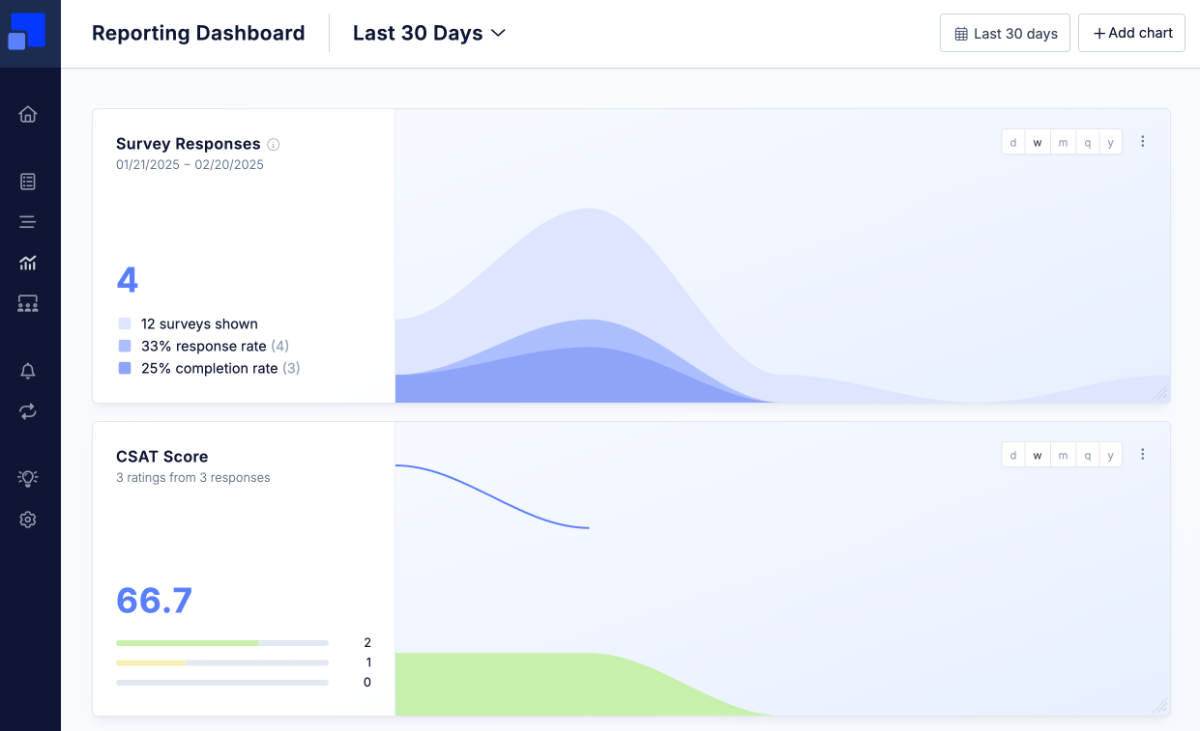Image resolution: width=1200 pixels, height=731 pixels.
Task: Click the Add chart button
Action: (1132, 33)
